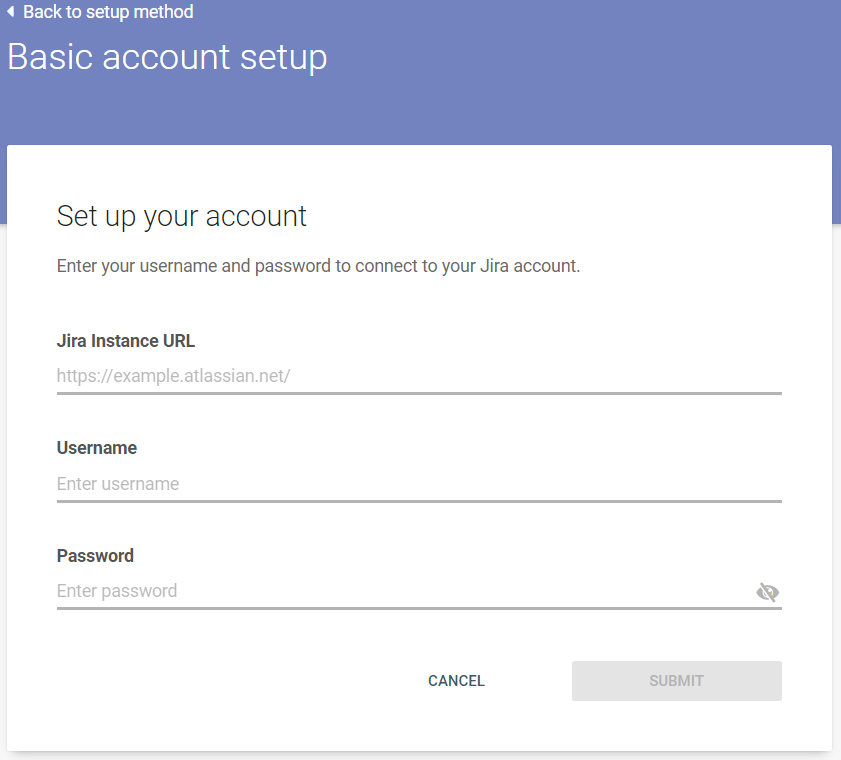841x760 pixels.
Task: Click the 'Enter password' placeholder text
Action: (x=117, y=591)
